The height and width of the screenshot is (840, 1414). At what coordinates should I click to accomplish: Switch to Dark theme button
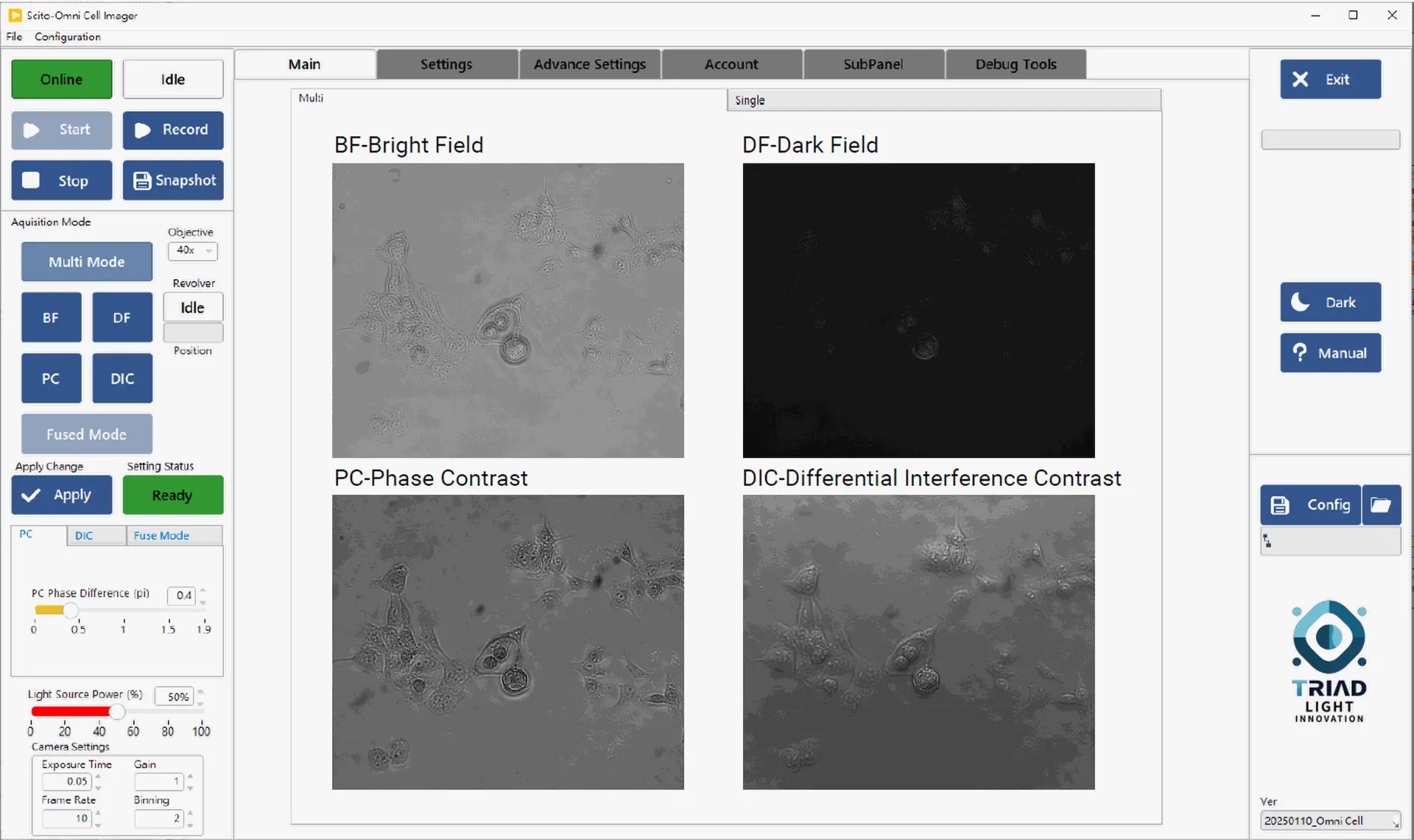[1330, 303]
